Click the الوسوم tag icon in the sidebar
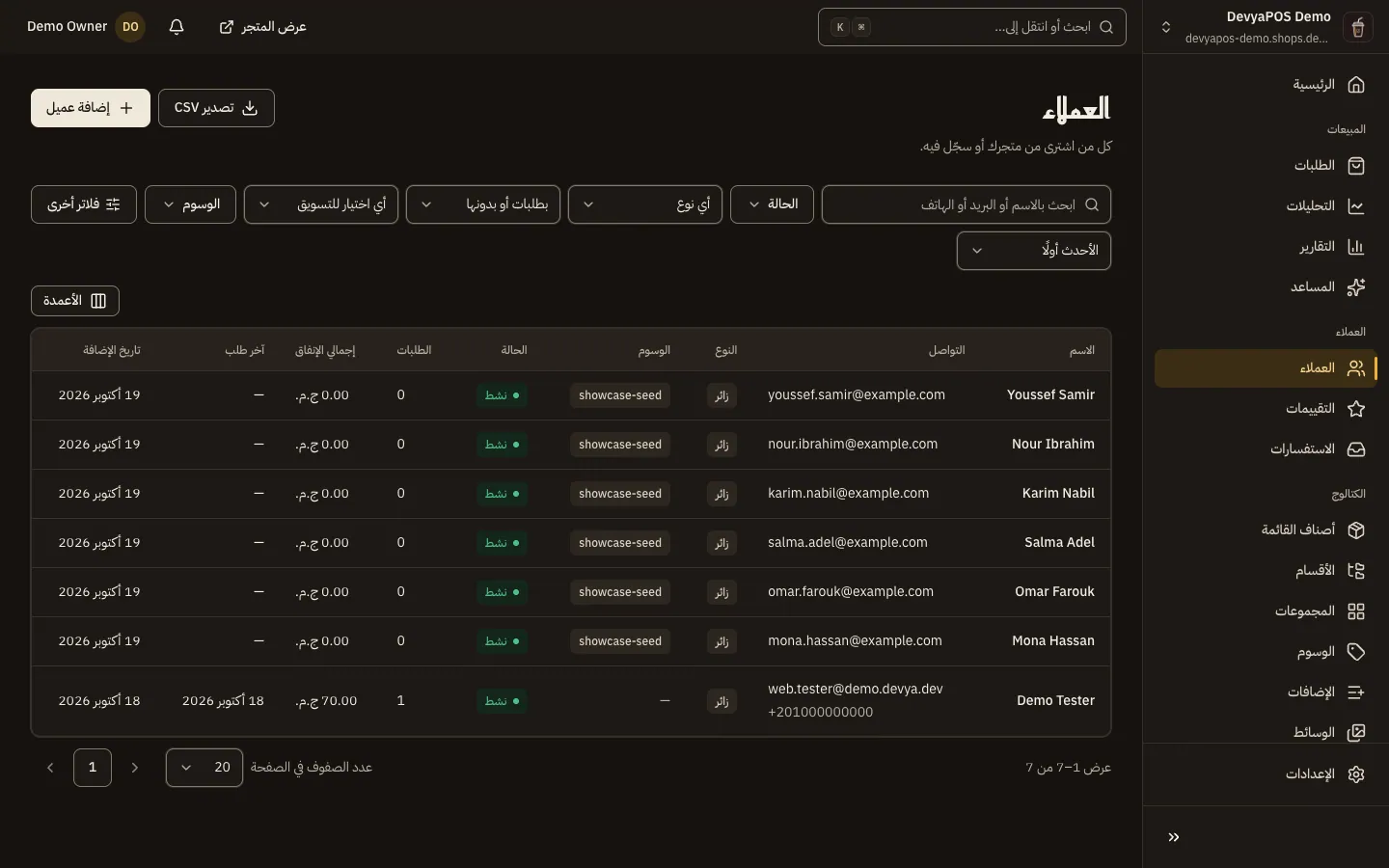 click(x=1356, y=652)
